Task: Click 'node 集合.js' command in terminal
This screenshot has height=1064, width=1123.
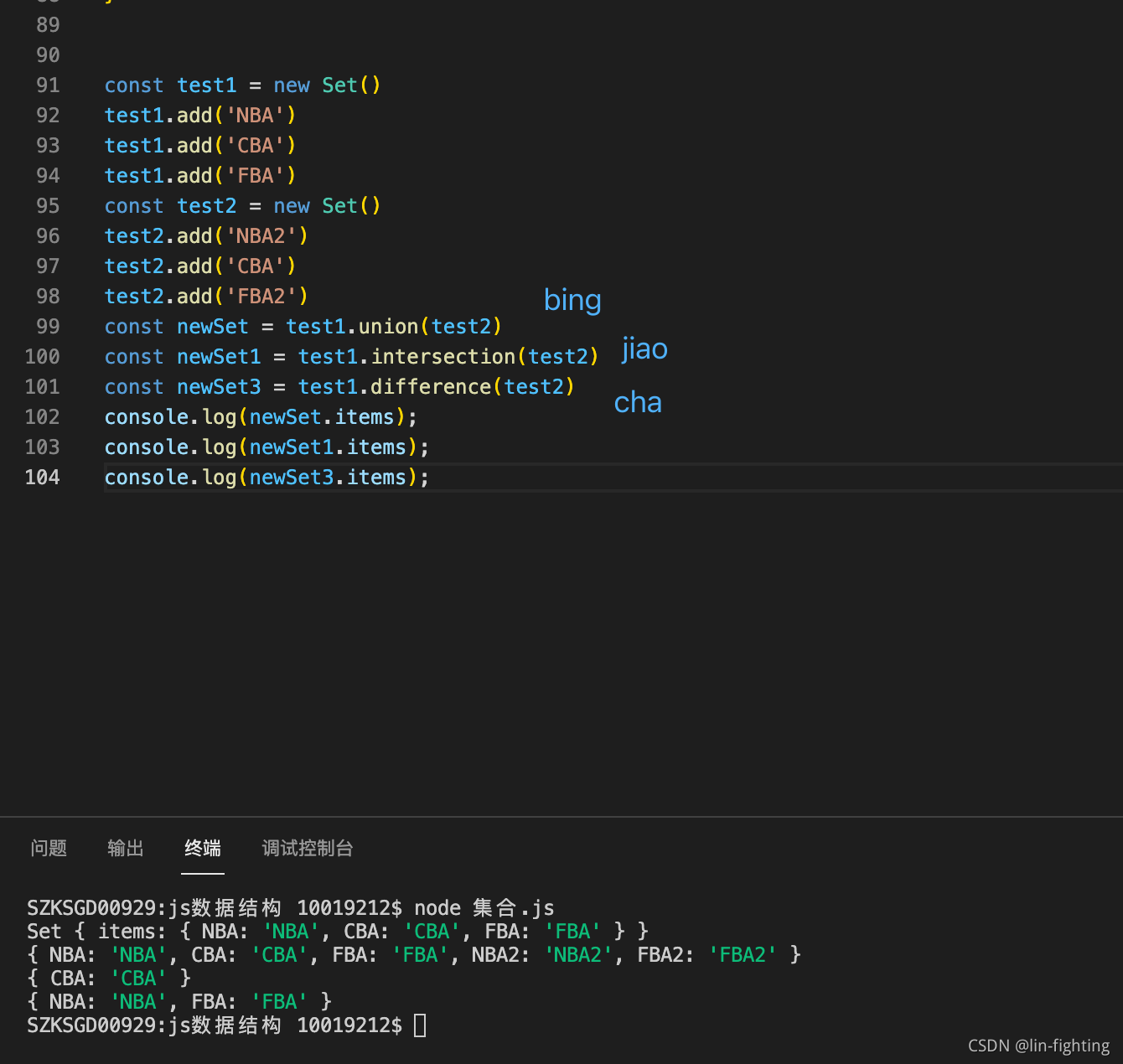Action: click(484, 908)
